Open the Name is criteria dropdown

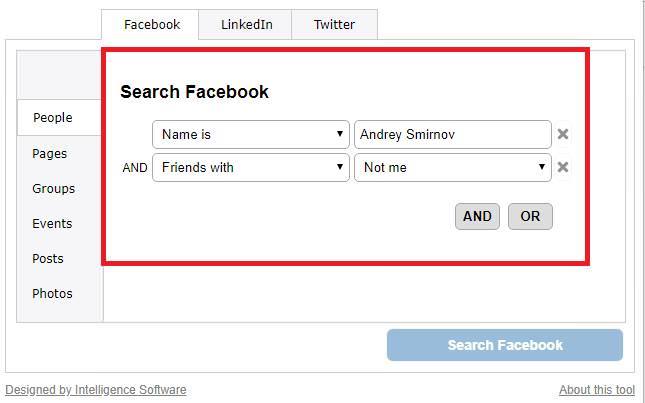pos(251,134)
